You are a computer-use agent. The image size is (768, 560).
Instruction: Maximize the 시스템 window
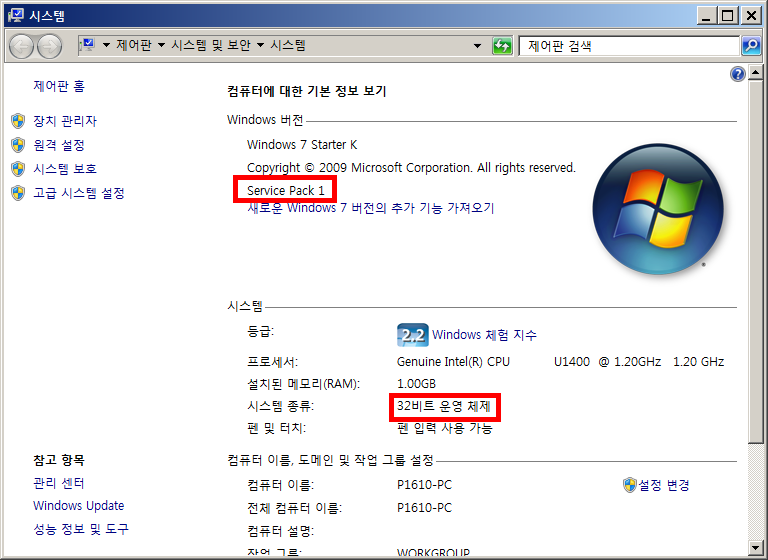728,16
